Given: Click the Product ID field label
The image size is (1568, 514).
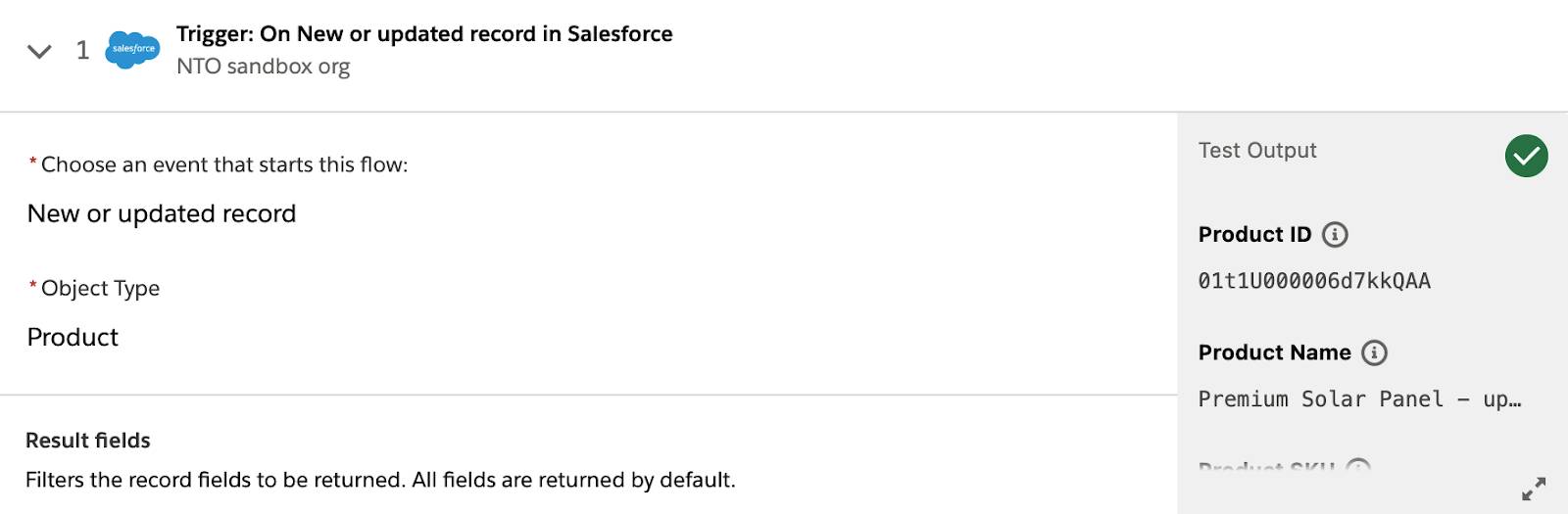Looking at the screenshot, I should [x=1254, y=235].
